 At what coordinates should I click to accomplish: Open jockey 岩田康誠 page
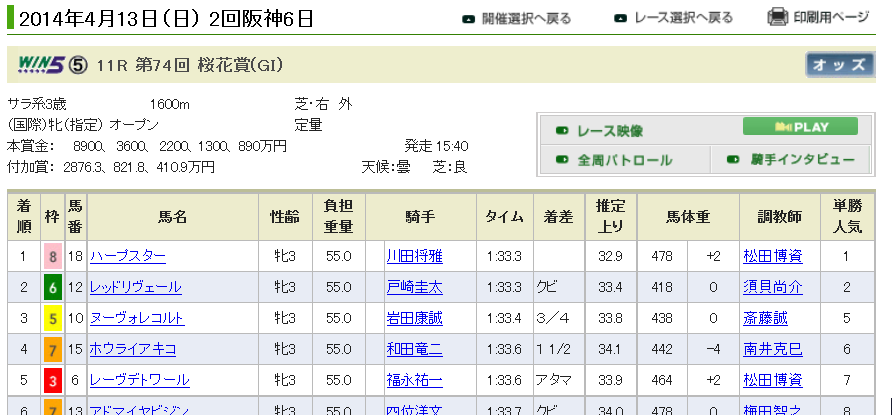tap(414, 318)
